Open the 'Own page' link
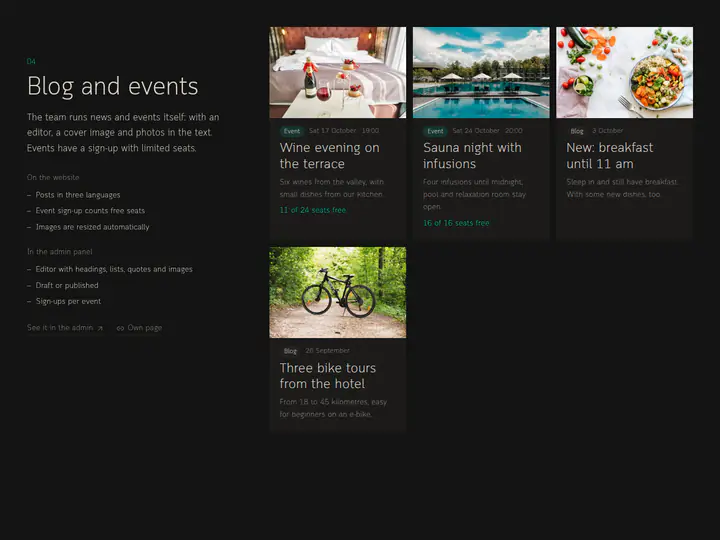Image resolution: width=720 pixels, height=540 pixels. pos(139,327)
